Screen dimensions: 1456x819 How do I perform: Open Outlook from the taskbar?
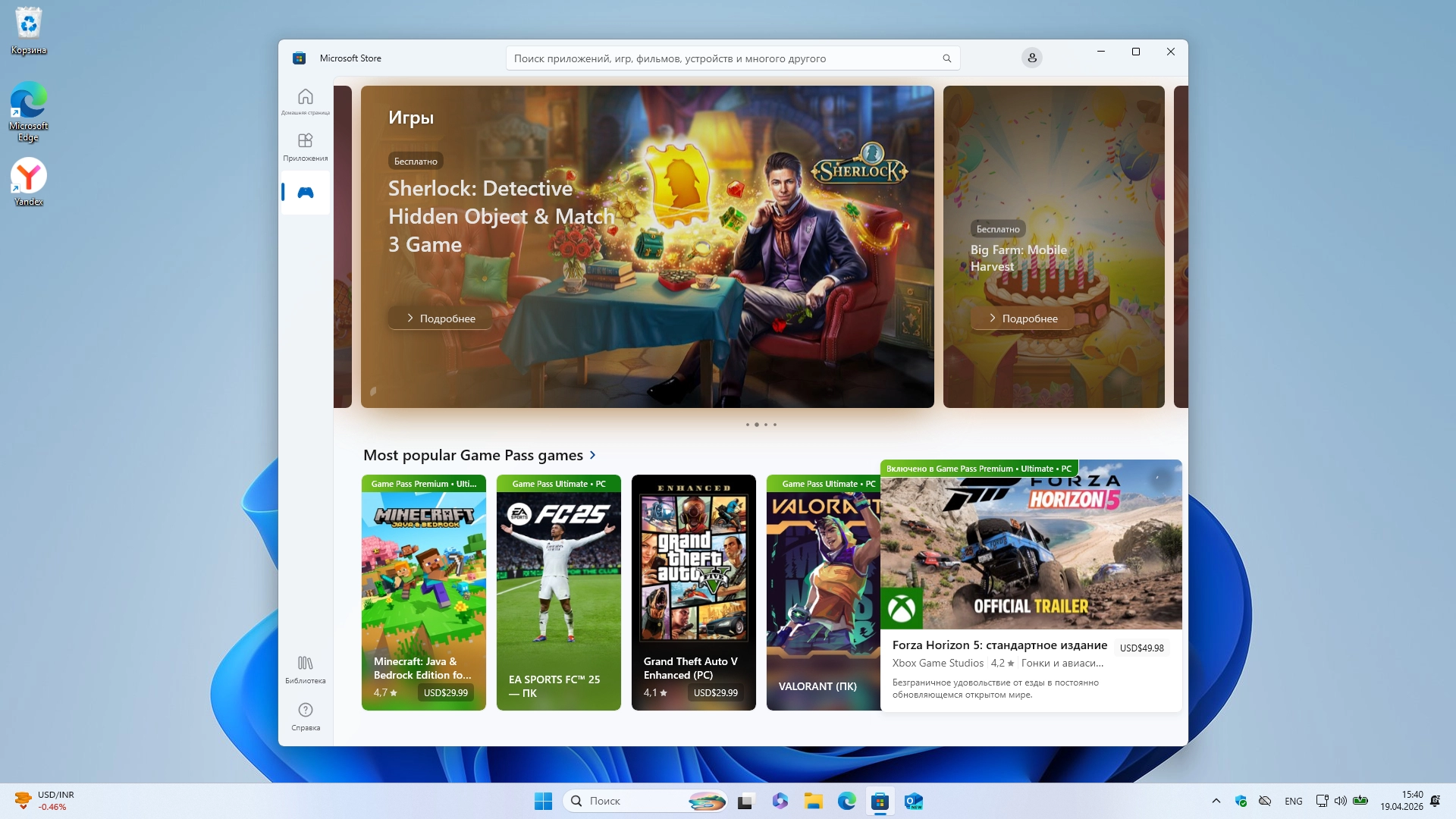coord(913,801)
